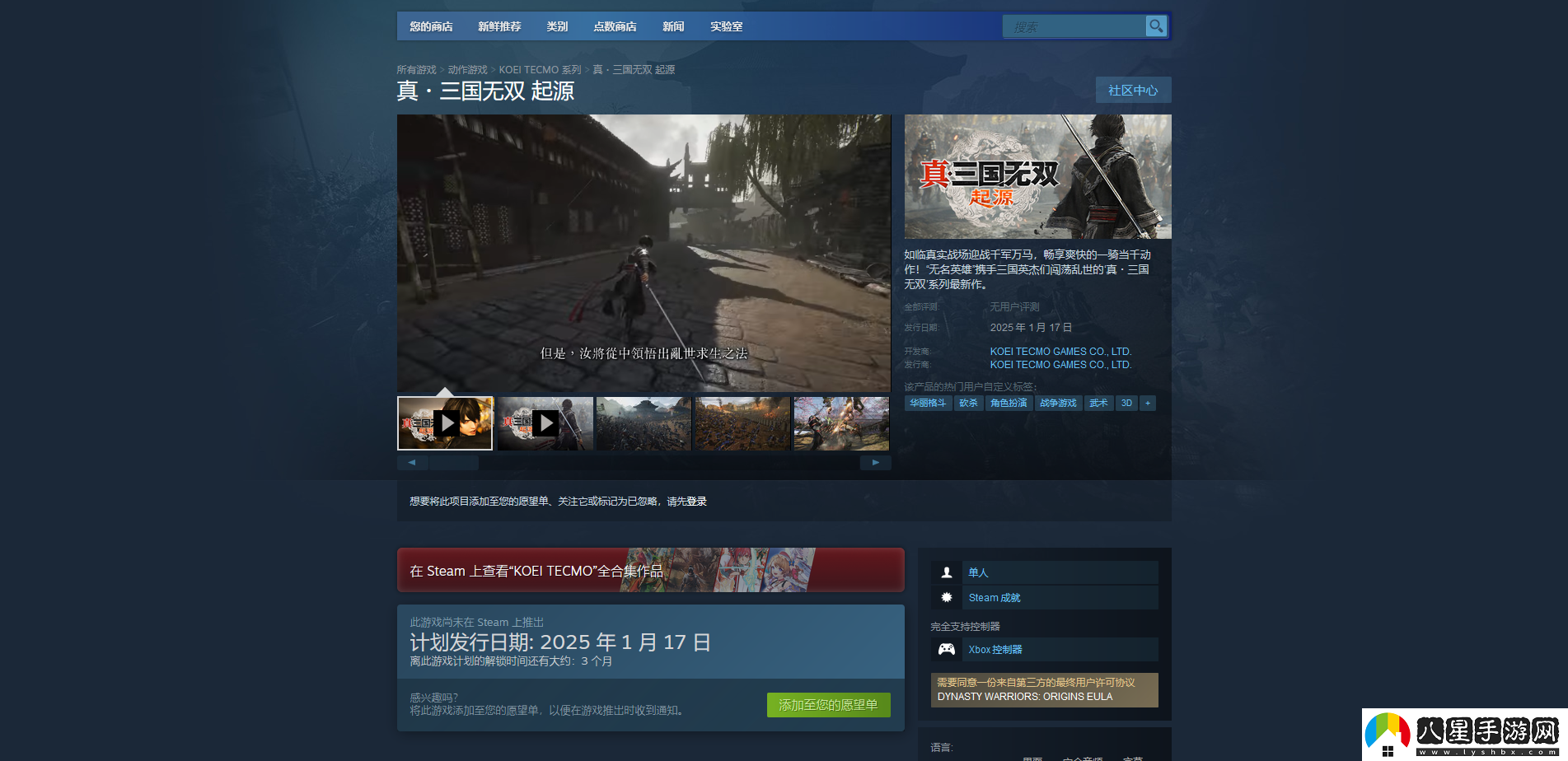Open 新鲜推荐 menu
1568x761 pixels.
(x=499, y=26)
